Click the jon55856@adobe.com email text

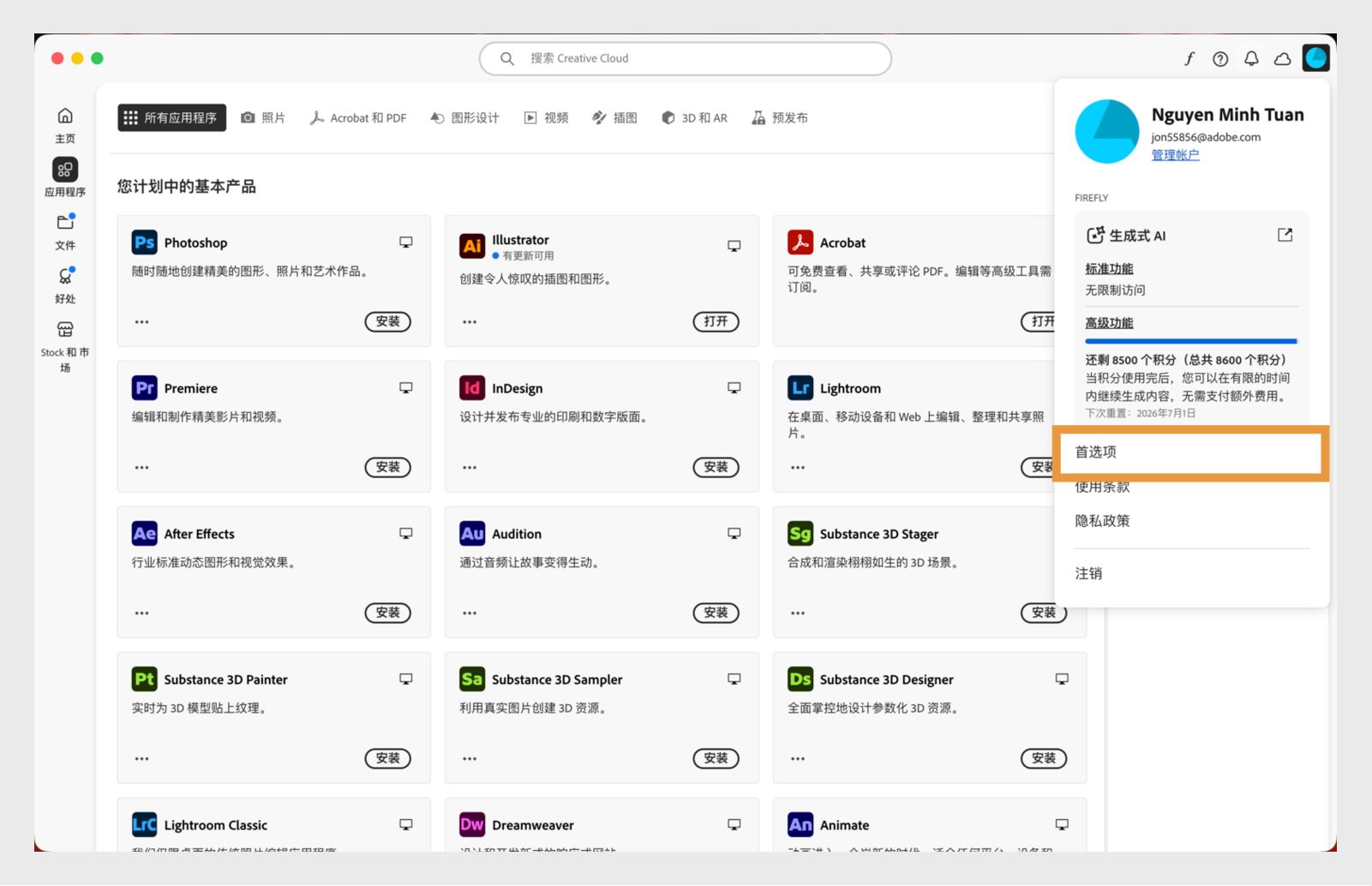[x=1206, y=137]
